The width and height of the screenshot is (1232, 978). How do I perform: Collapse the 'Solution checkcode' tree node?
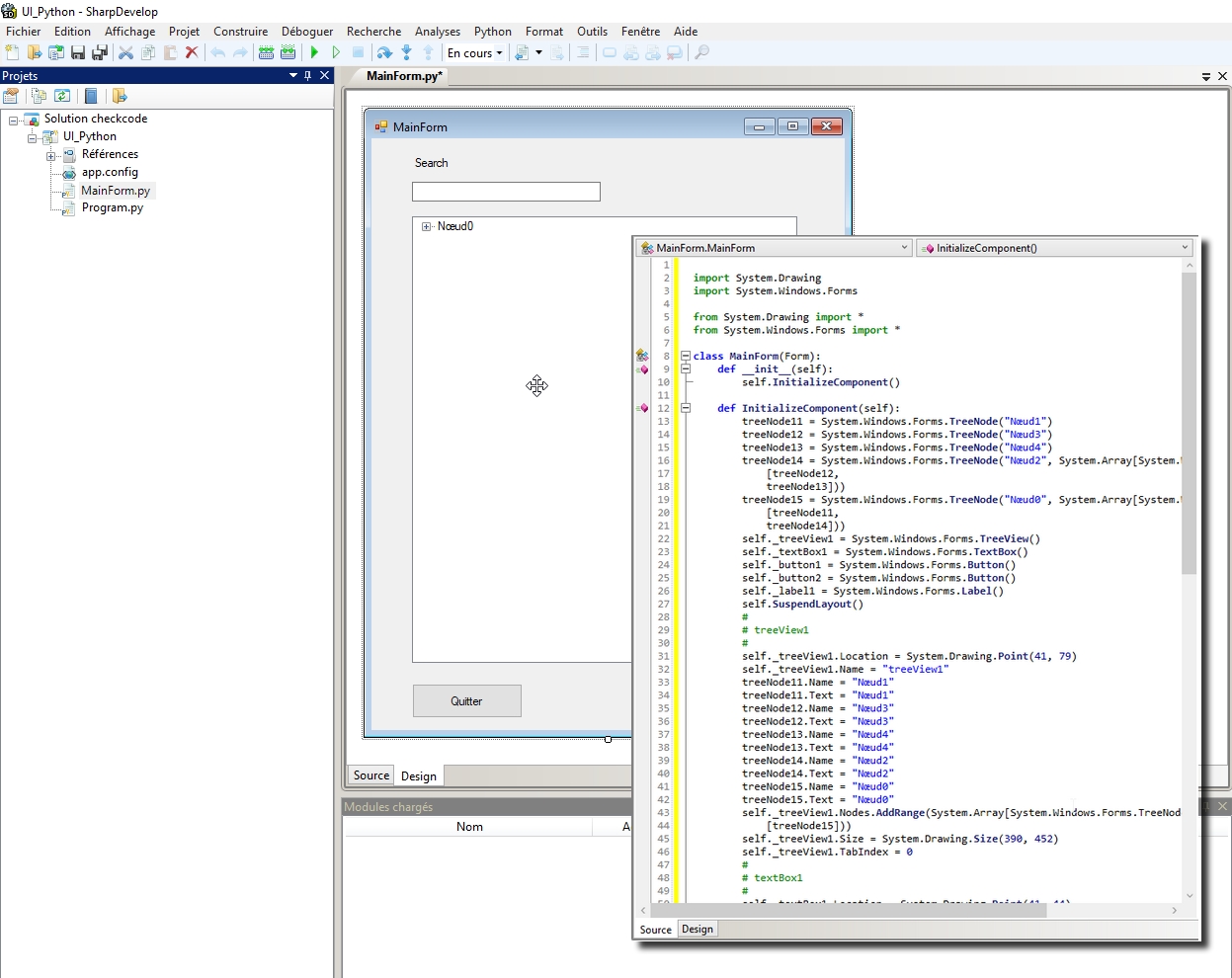(14, 120)
